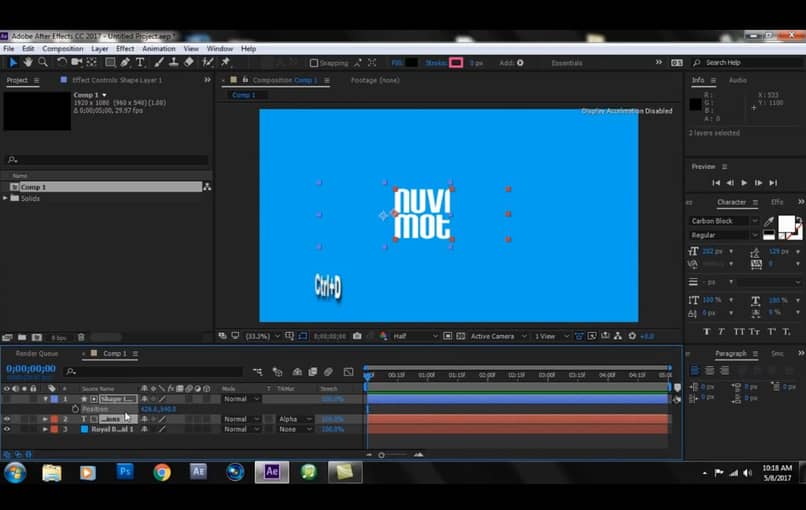
Task: Launch Photoshop from the Windows taskbar
Action: (125, 472)
